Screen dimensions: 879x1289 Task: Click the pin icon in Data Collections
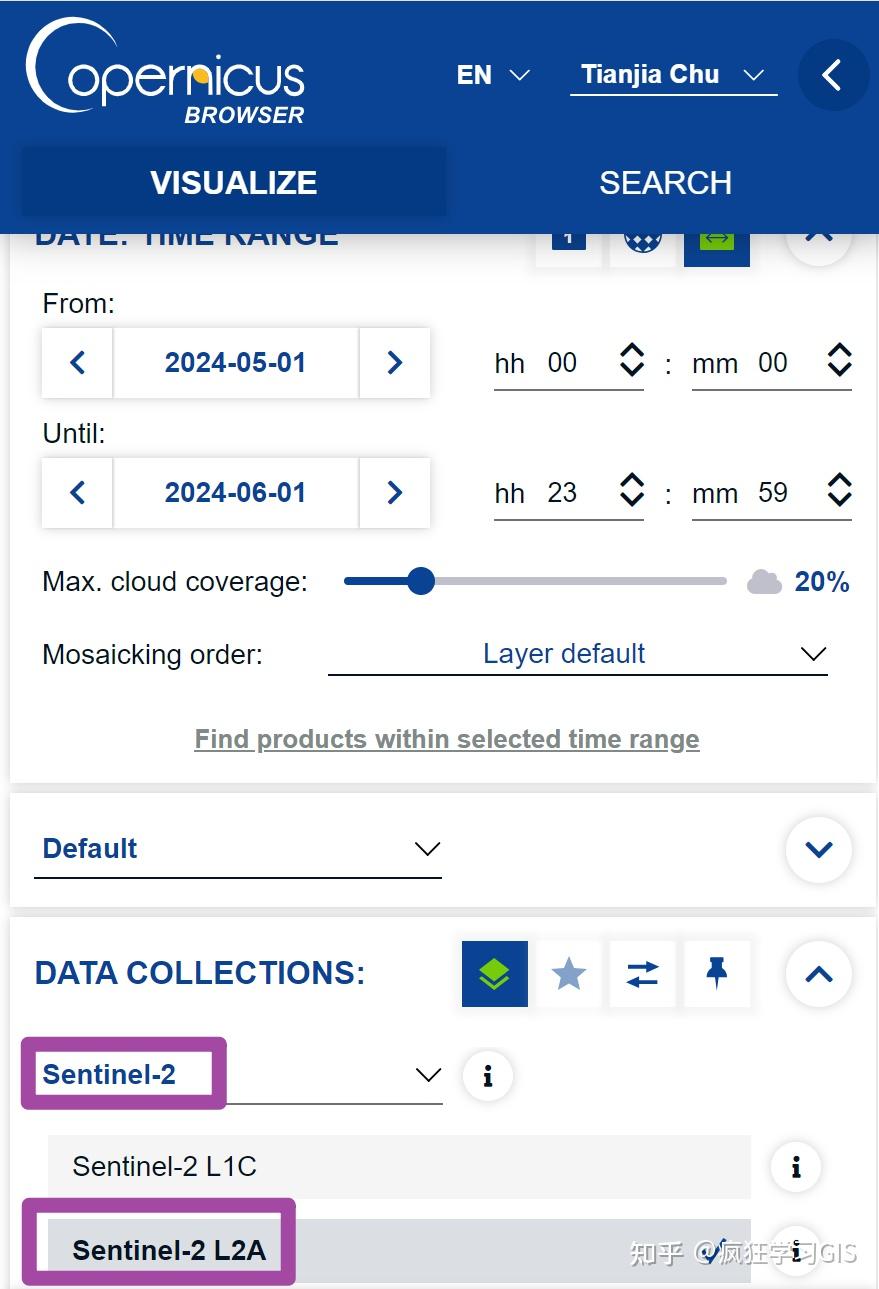716,973
